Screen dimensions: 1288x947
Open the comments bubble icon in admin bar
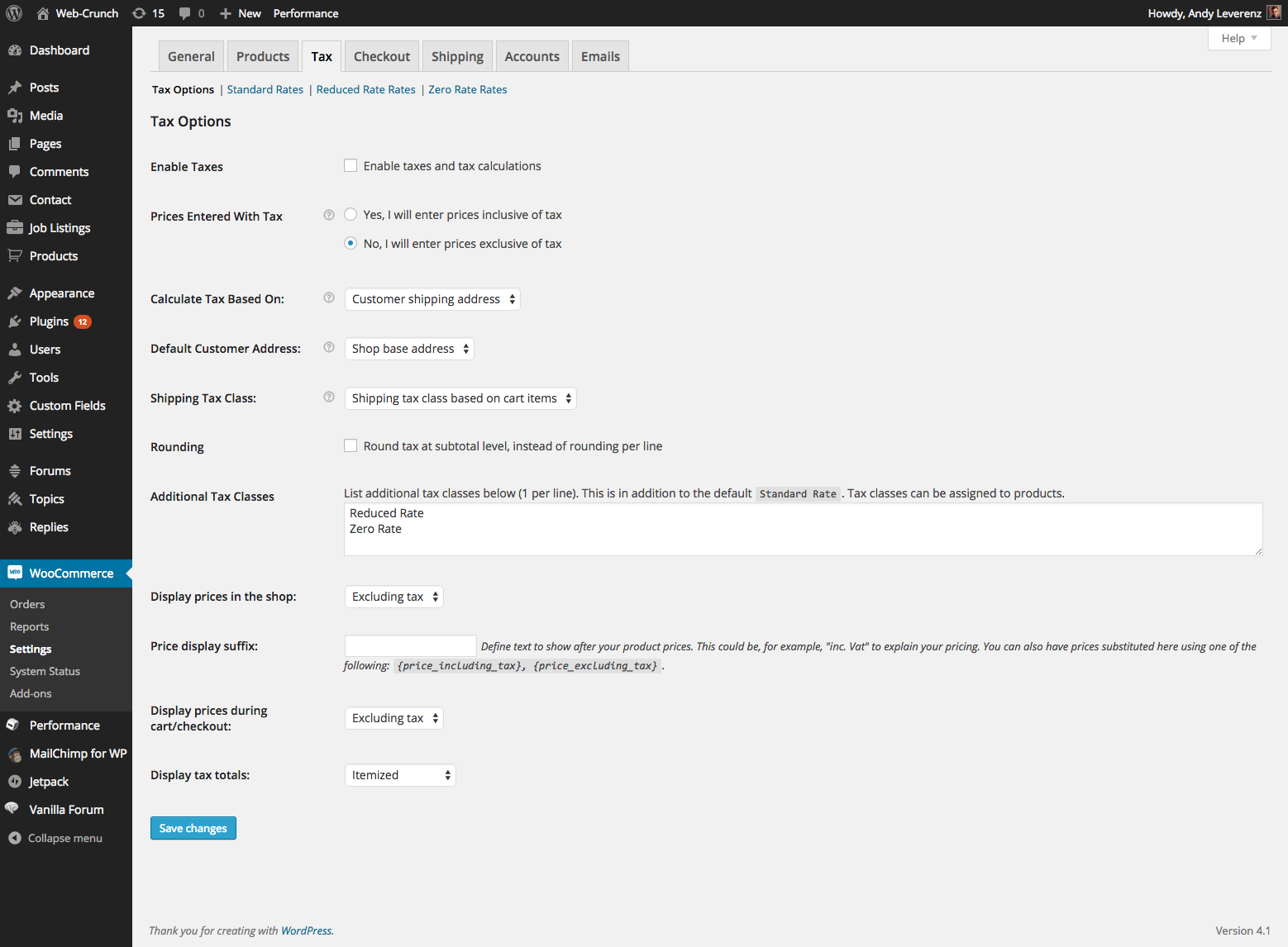click(x=184, y=13)
